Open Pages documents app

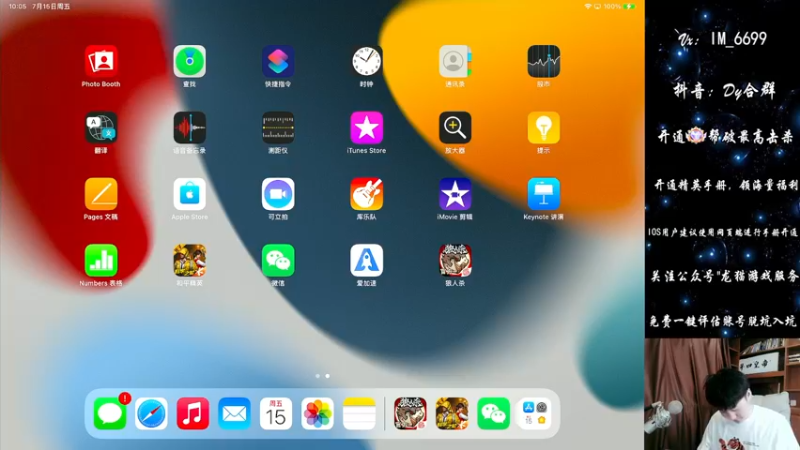point(101,194)
